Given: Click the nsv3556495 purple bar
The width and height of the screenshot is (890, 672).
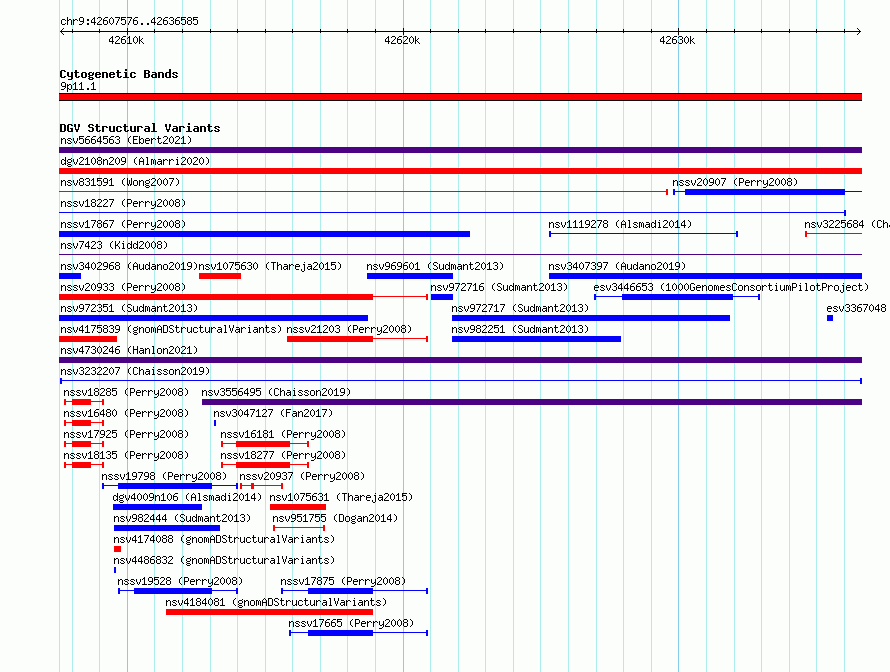Looking at the screenshot, I should [x=532, y=402].
